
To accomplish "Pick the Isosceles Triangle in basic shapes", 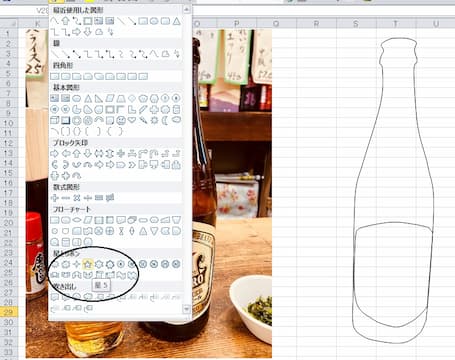I will (x=88, y=98).
